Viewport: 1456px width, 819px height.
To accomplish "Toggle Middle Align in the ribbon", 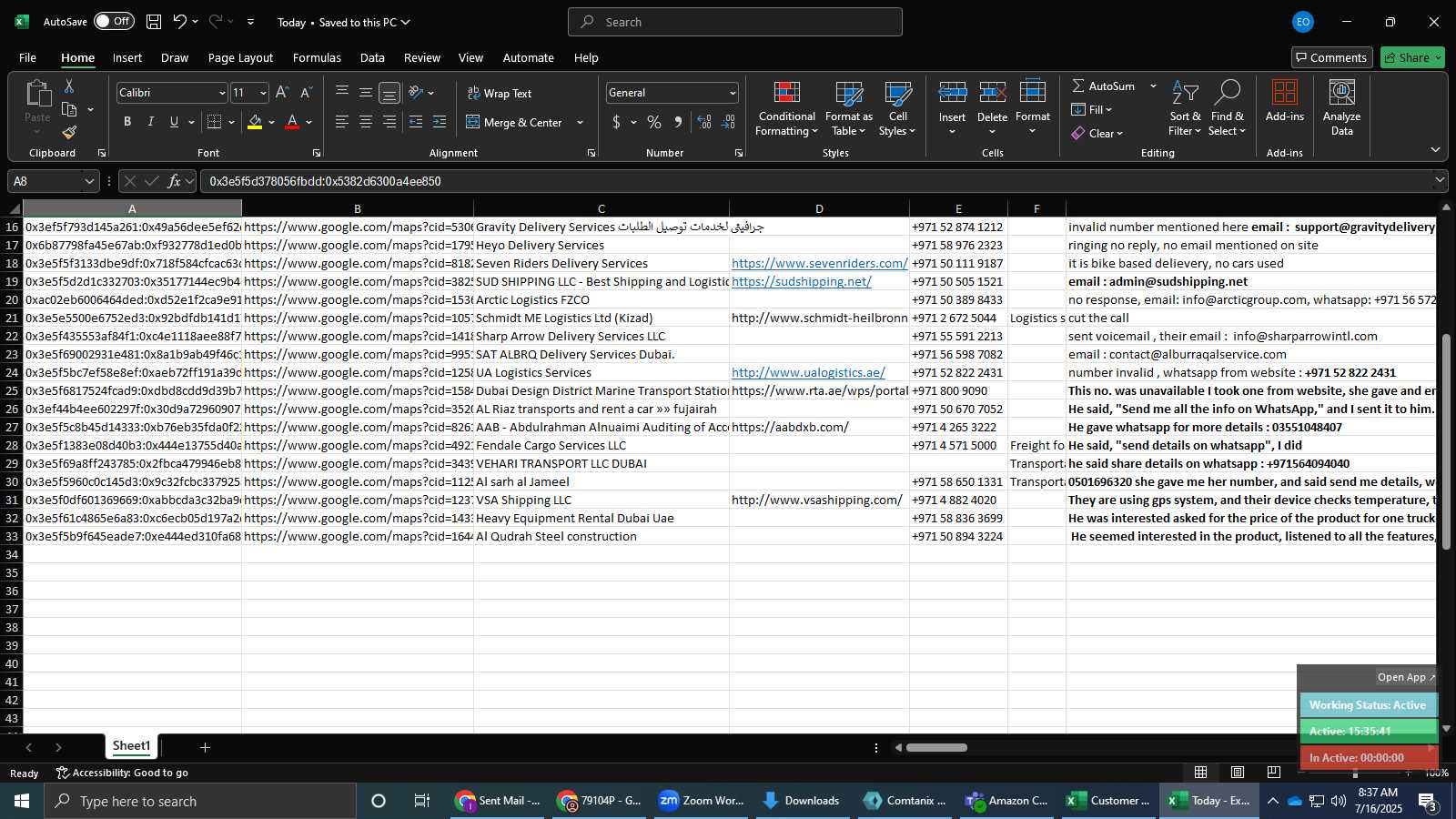I will click(366, 93).
